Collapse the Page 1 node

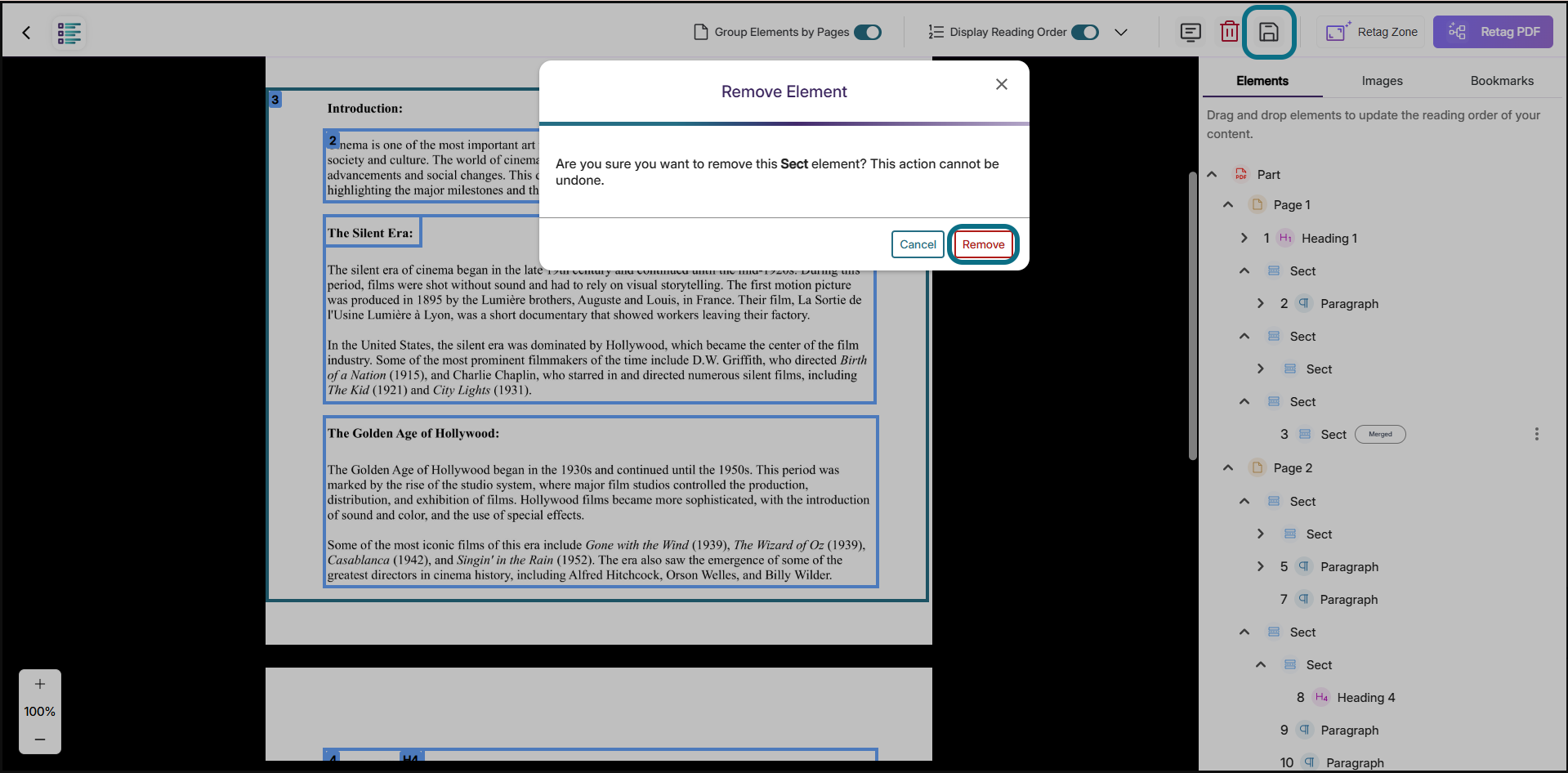1228,204
